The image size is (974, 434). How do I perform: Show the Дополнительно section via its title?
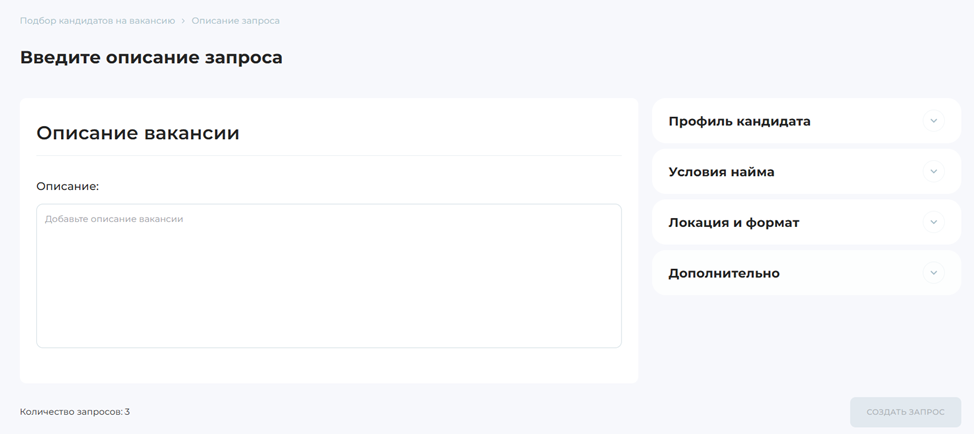coord(723,273)
